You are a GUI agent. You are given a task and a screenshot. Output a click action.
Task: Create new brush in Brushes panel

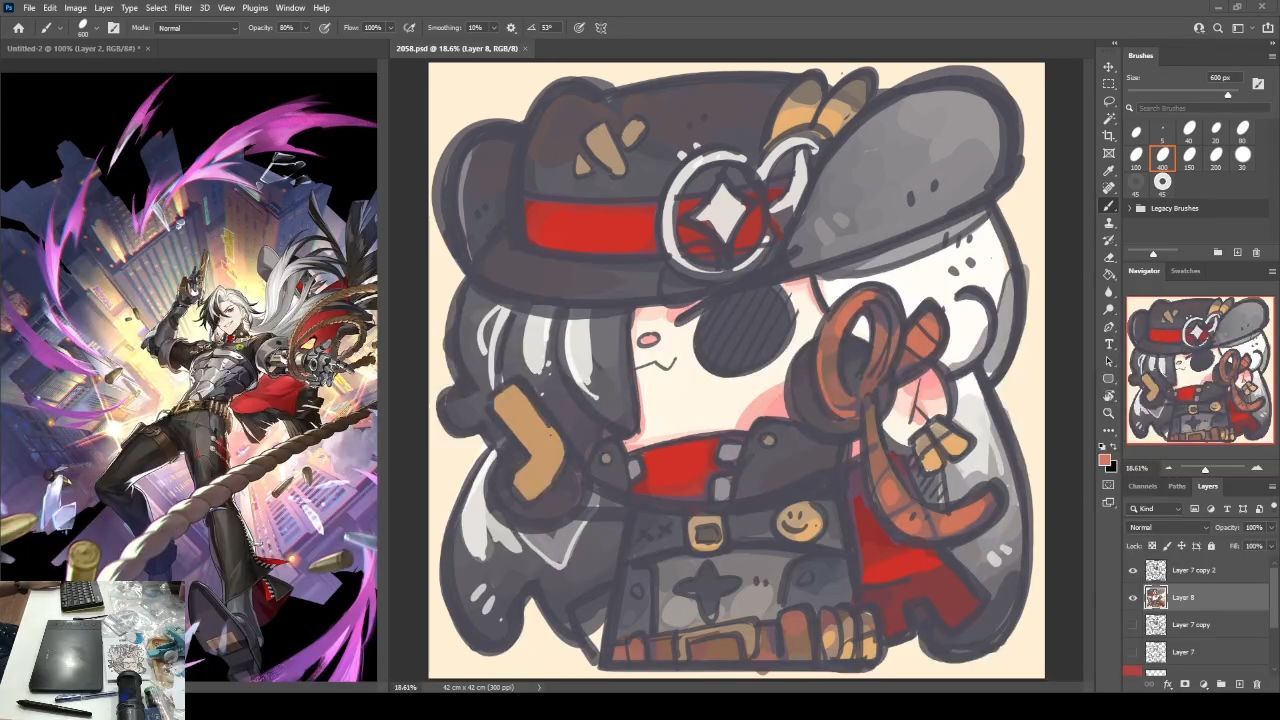point(1237,253)
